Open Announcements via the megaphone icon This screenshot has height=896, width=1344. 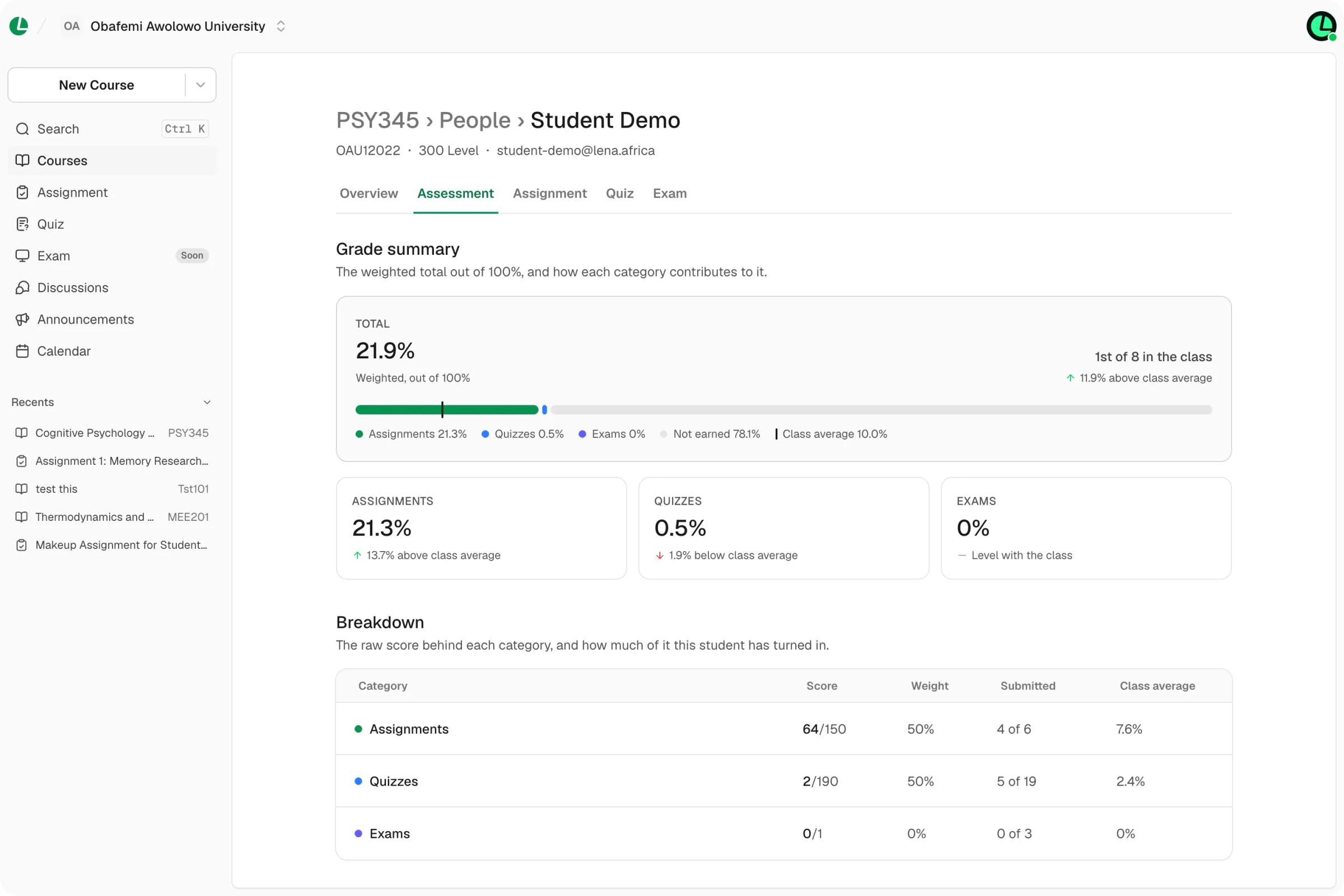22,319
